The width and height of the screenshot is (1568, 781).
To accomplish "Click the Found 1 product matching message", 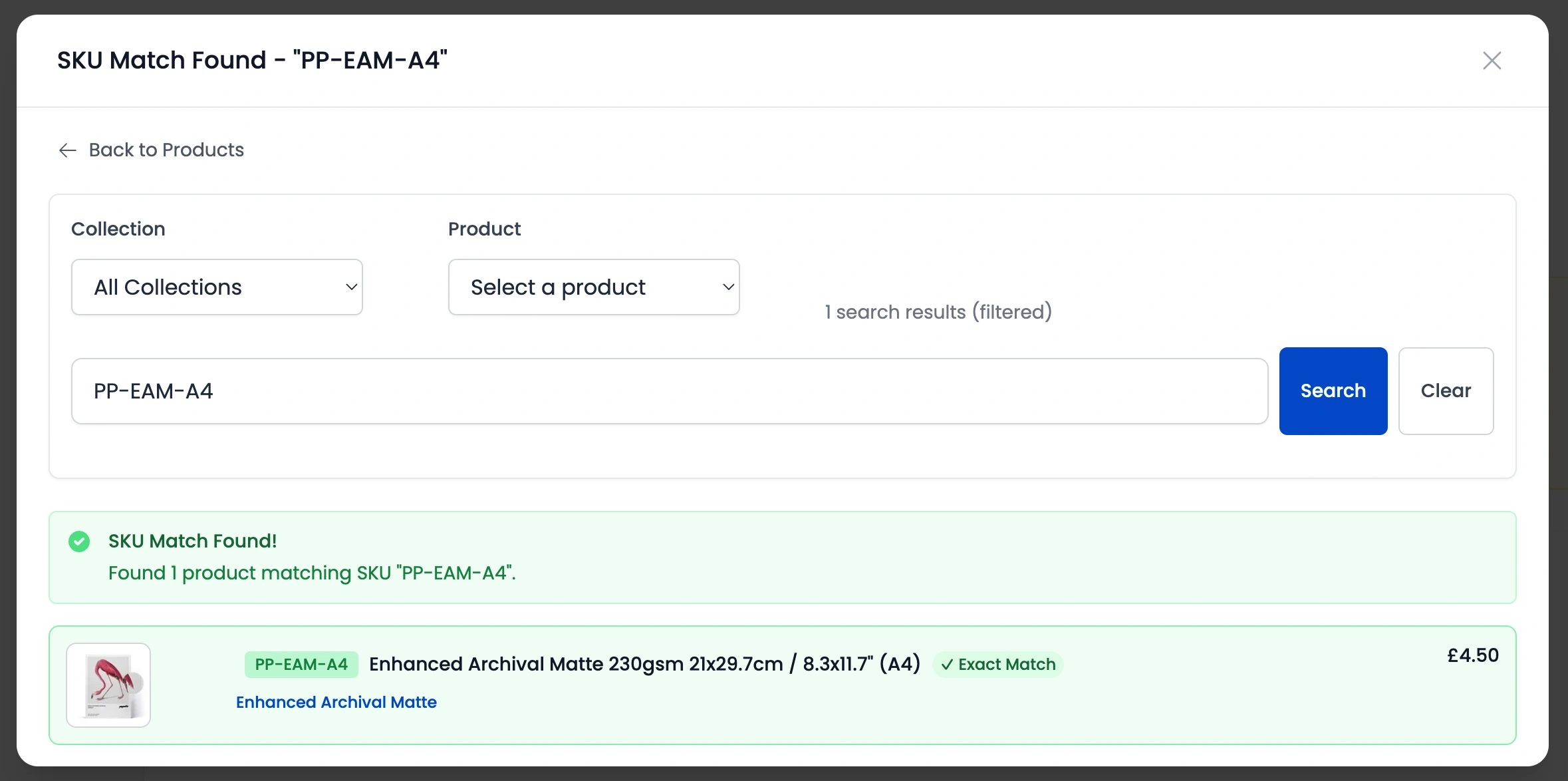I will (312, 573).
